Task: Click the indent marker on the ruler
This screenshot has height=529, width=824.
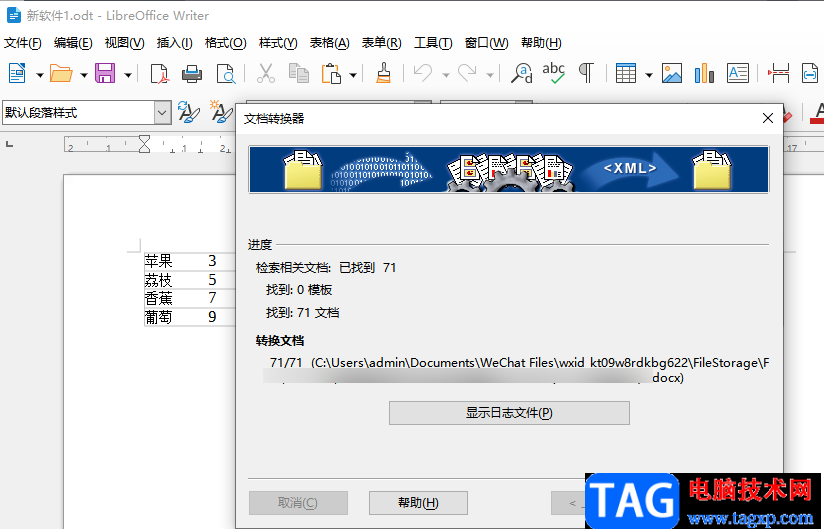Action: coord(145,144)
